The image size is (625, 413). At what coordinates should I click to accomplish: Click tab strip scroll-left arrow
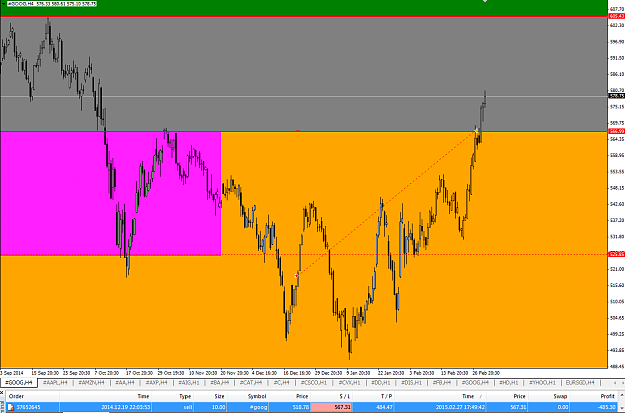[x=615, y=383]
